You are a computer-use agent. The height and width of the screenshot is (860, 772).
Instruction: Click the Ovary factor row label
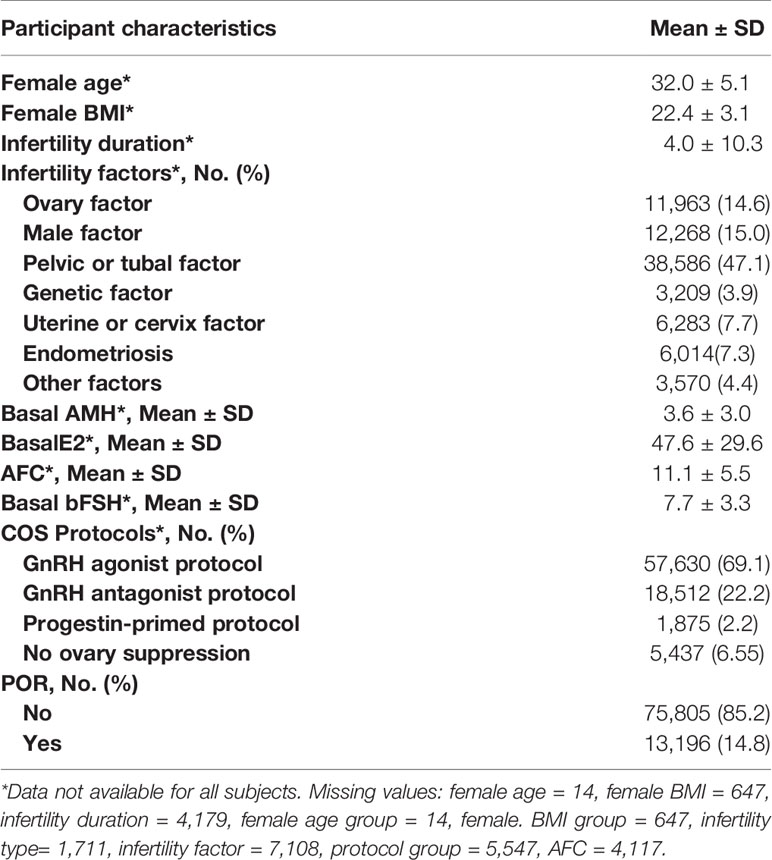coord(87,203)
